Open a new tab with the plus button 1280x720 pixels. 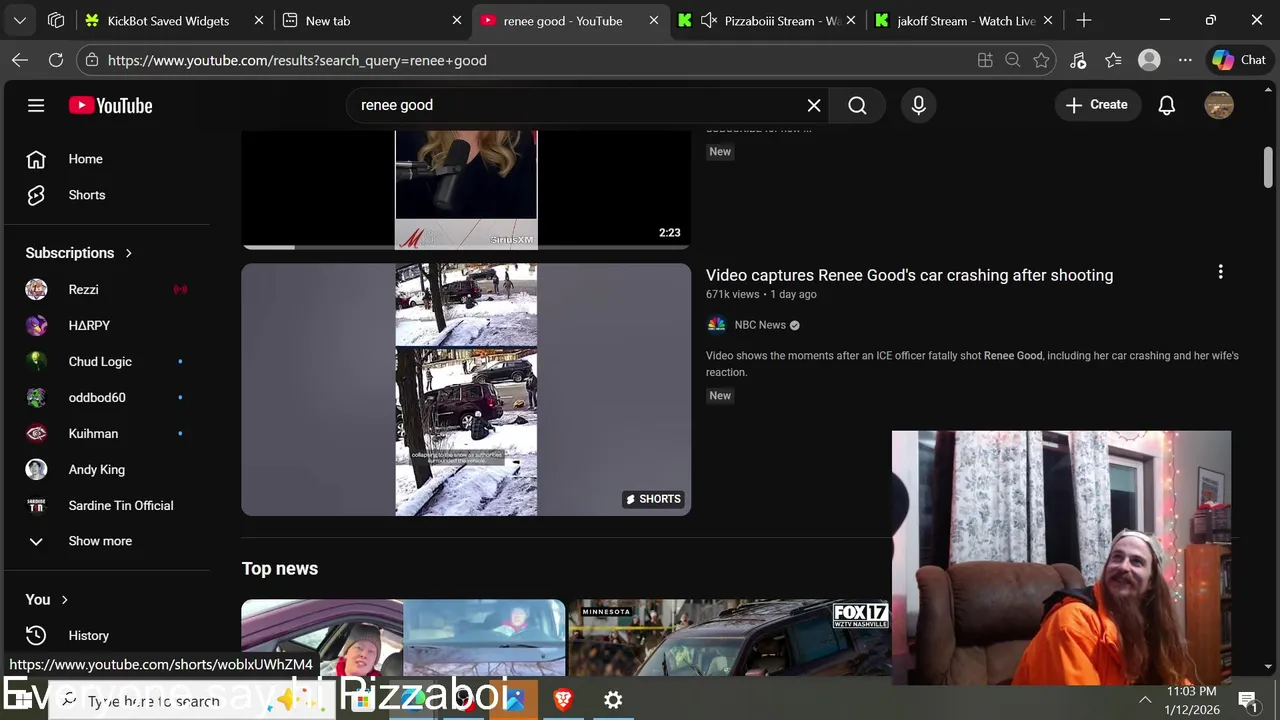(1084, 20)
